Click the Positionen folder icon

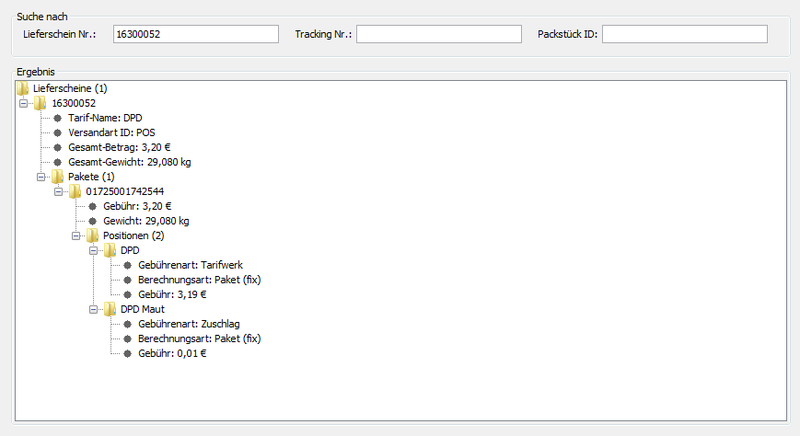(x=92, y=236)
